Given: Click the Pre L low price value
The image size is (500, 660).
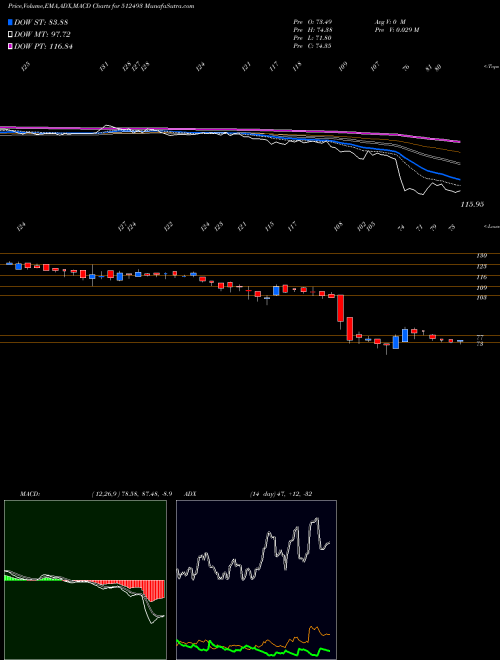Looking at the screenshot, I should coord(312,37).
